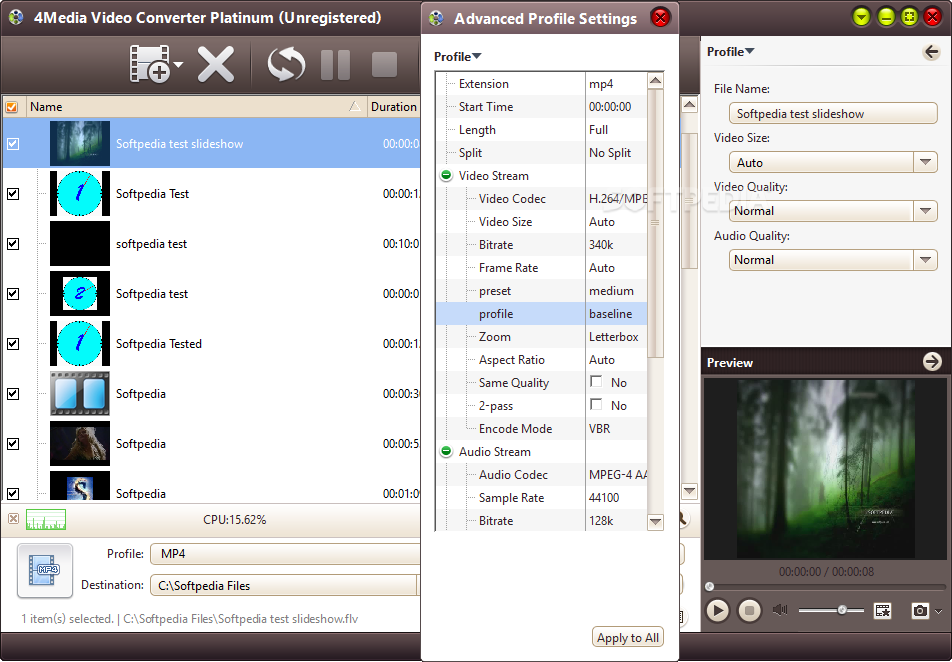
Task: Click the clip/effects icon in preview
Action: (x=883, y=610)
